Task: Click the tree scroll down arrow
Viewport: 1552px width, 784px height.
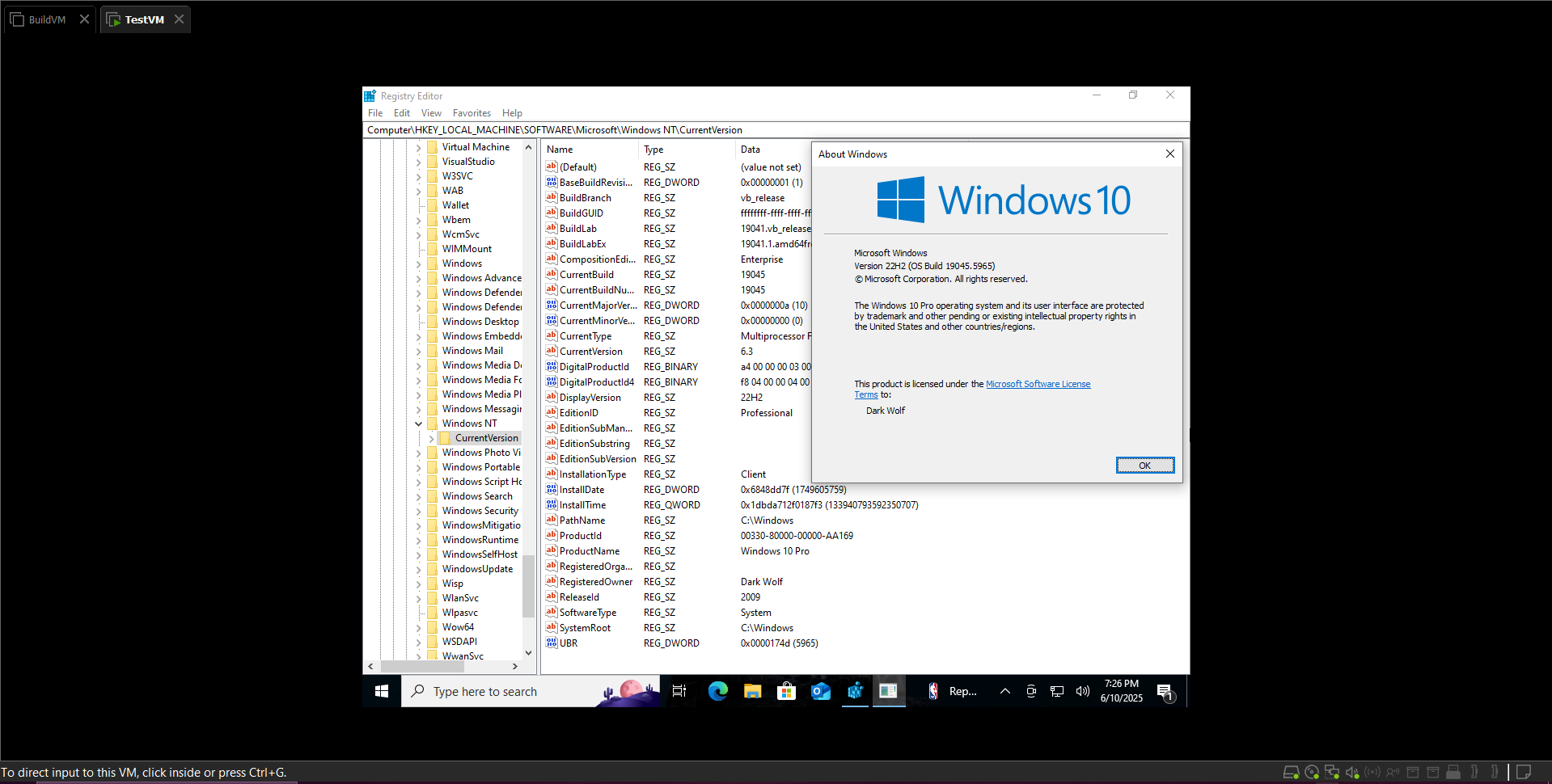Action: pos(528,653)
